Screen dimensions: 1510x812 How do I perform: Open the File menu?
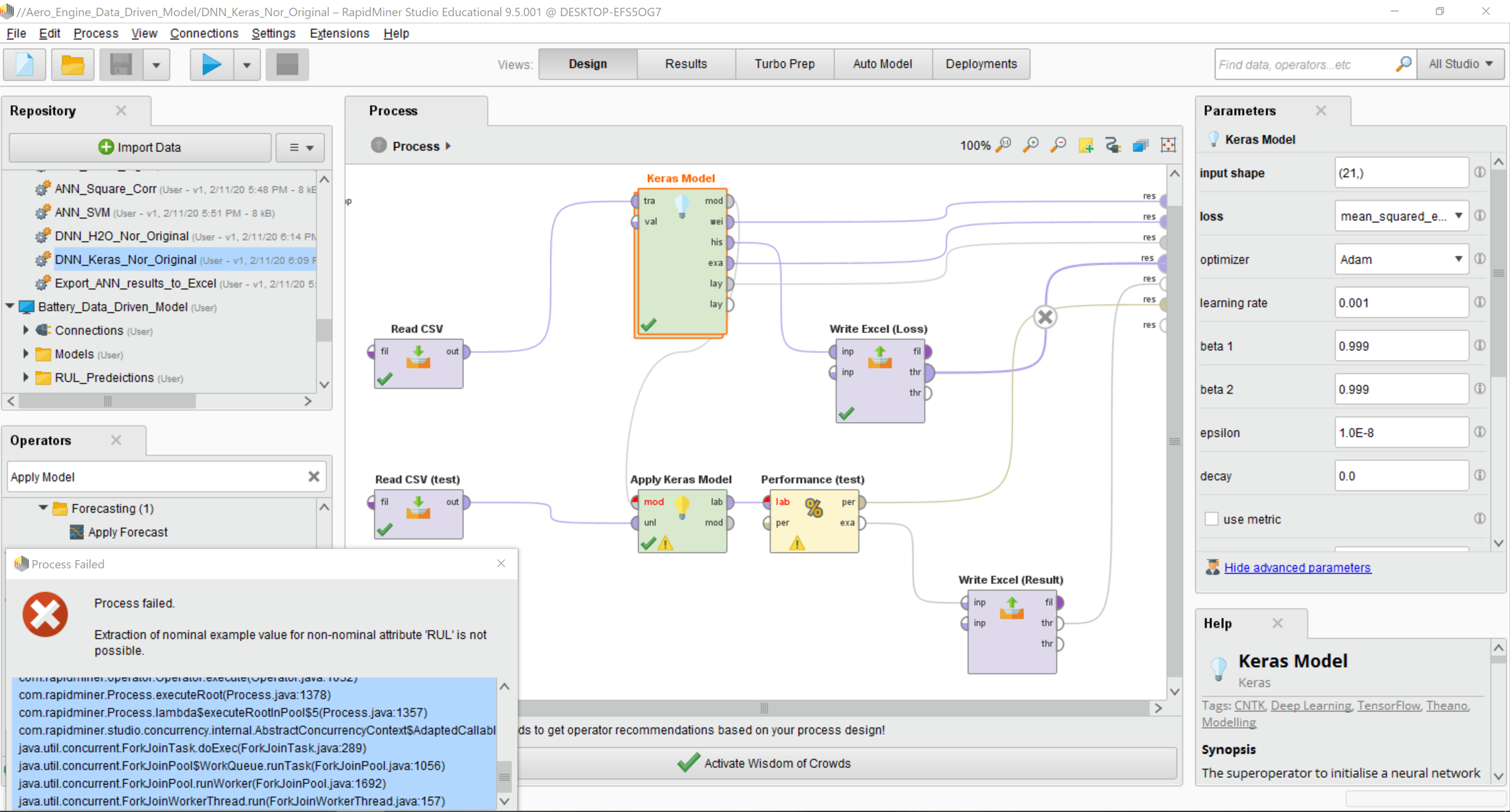[16, 33]
